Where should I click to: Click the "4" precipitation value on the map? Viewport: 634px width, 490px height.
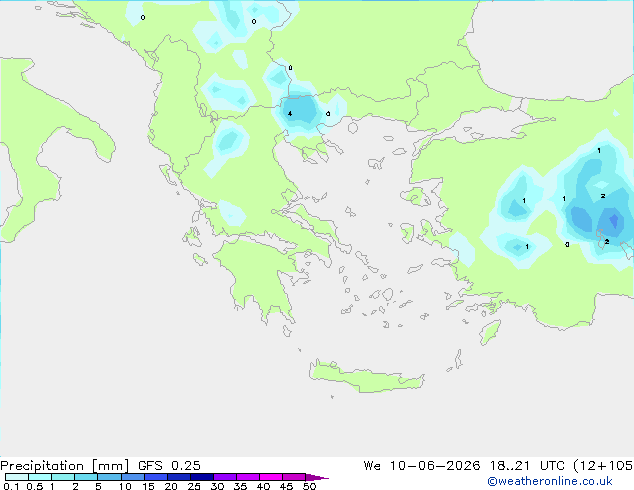pos(290,114)
